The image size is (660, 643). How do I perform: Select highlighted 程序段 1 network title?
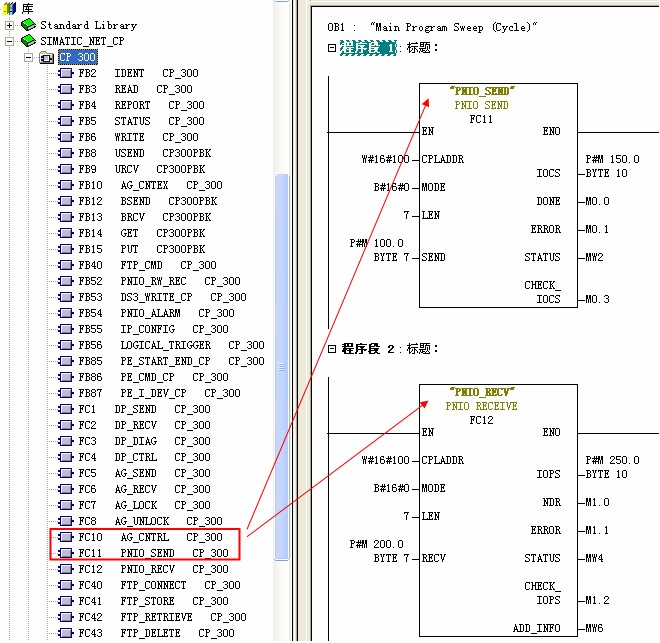pyautogui.click(x=368, y=48)
